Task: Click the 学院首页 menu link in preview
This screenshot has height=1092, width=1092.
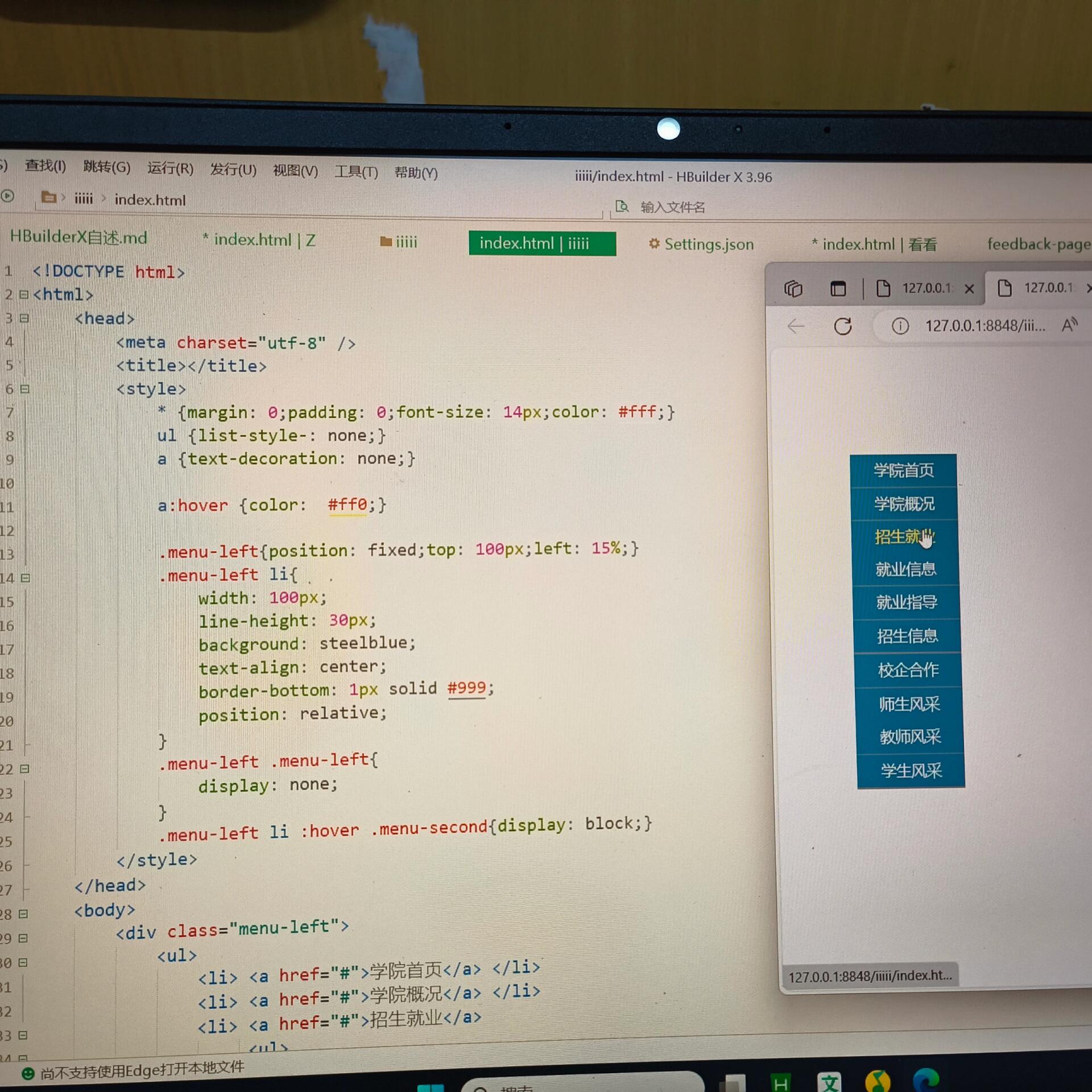Action: click(904, 470)
